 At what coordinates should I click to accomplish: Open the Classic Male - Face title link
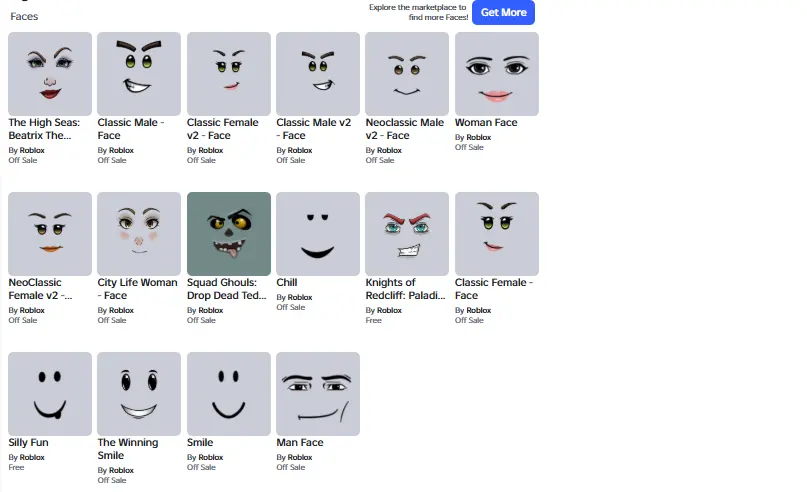pyautogui.click(x=131, y=129)
